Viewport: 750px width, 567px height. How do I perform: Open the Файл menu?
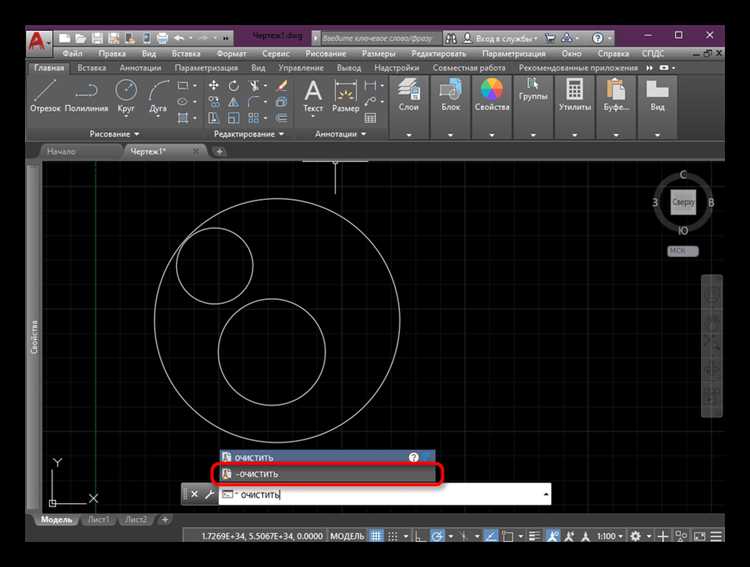(x=72, y=53)
